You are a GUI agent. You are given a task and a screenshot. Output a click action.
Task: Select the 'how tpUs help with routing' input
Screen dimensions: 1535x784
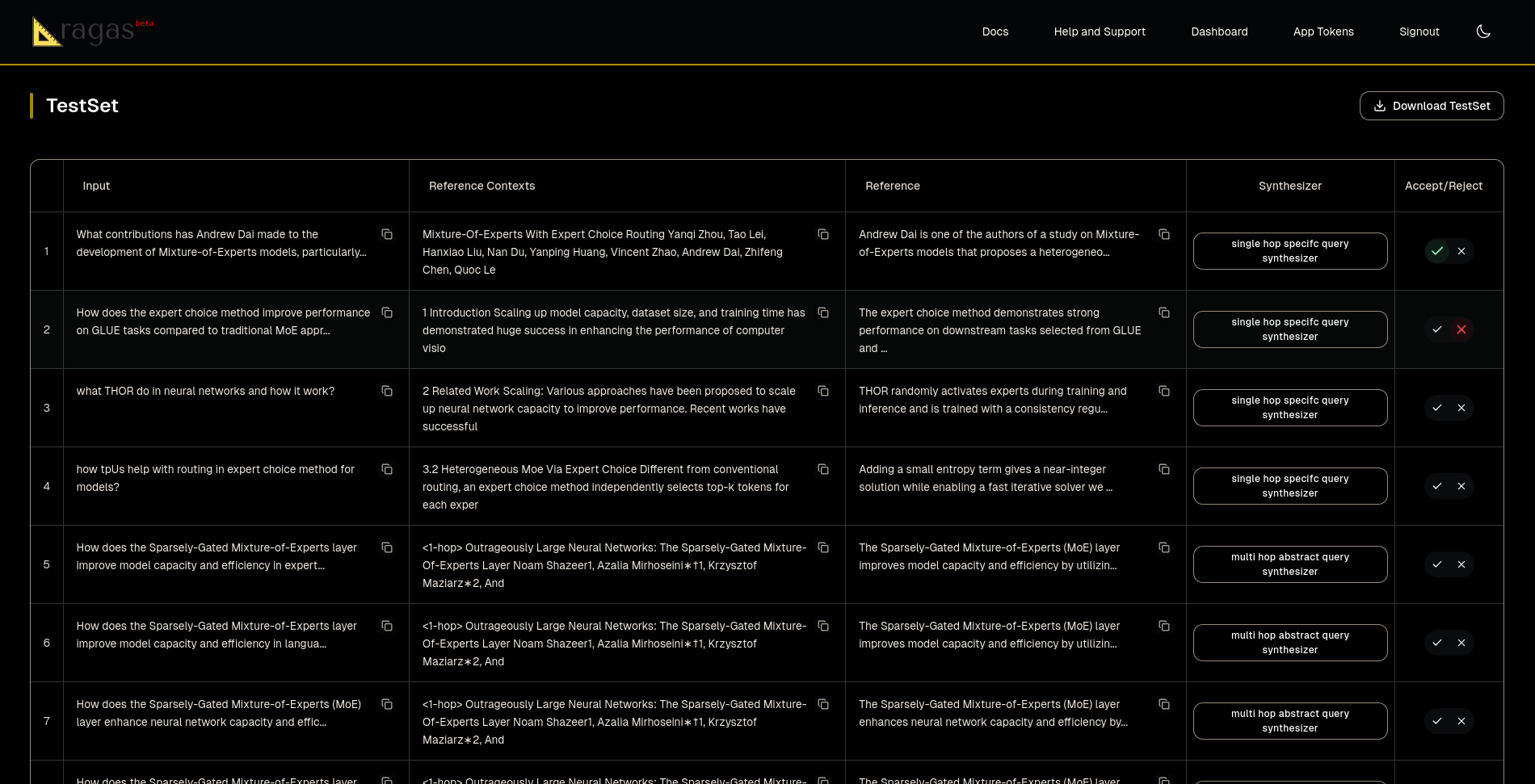pos(216,478)
